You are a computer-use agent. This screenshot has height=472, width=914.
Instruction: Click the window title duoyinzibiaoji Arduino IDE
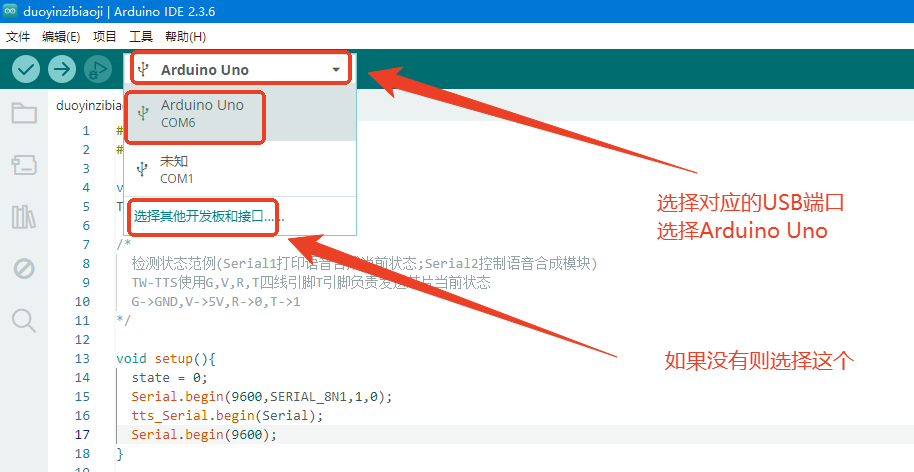[119, 11]
